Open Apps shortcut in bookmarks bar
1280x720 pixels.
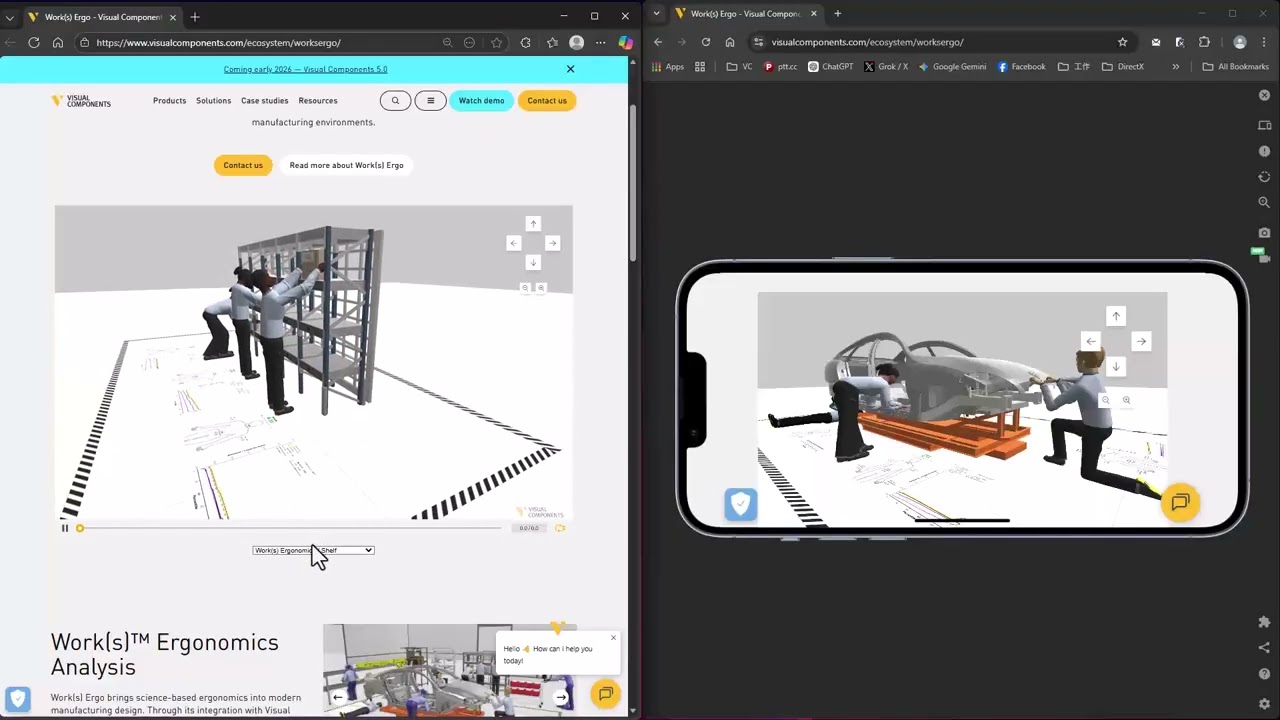pyautogui.click(x=667, y=67)
